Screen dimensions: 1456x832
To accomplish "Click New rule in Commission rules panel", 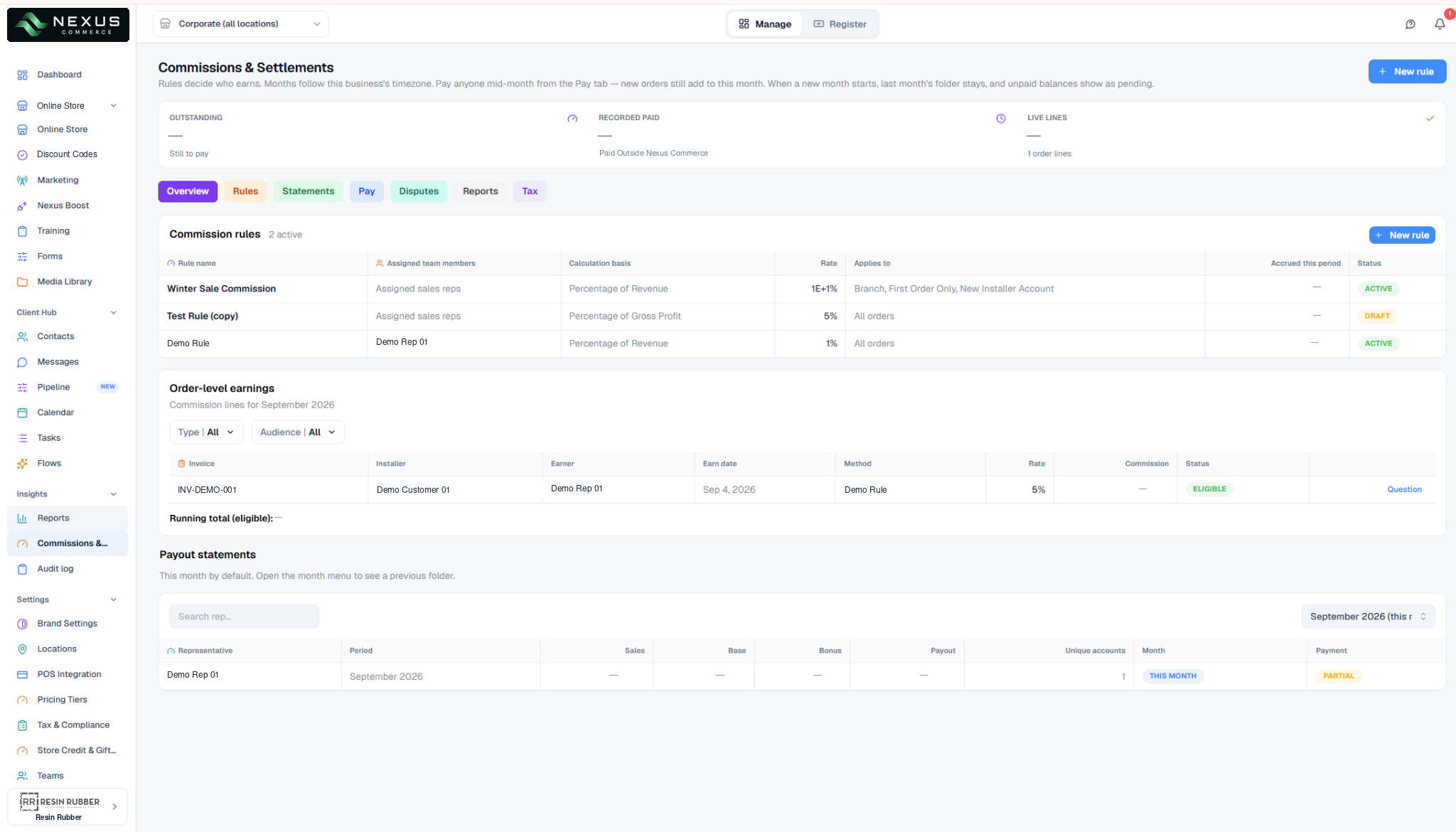I will point(1402,235).
